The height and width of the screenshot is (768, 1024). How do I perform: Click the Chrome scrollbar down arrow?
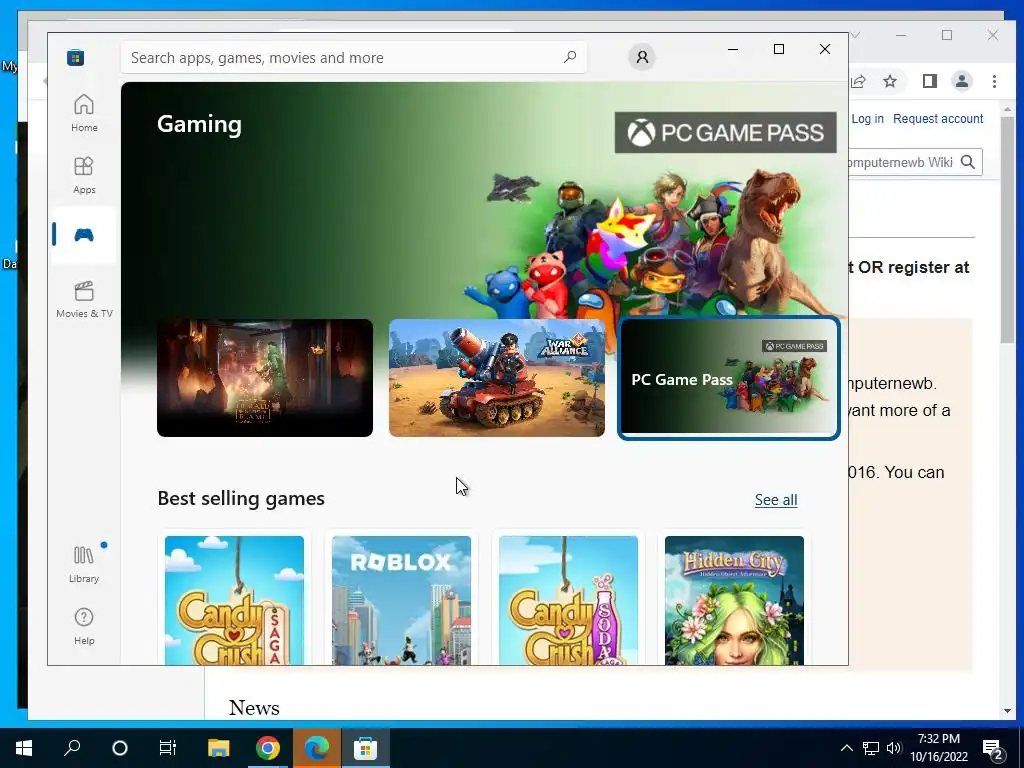pyautogui.click(x=1006, y=711)
